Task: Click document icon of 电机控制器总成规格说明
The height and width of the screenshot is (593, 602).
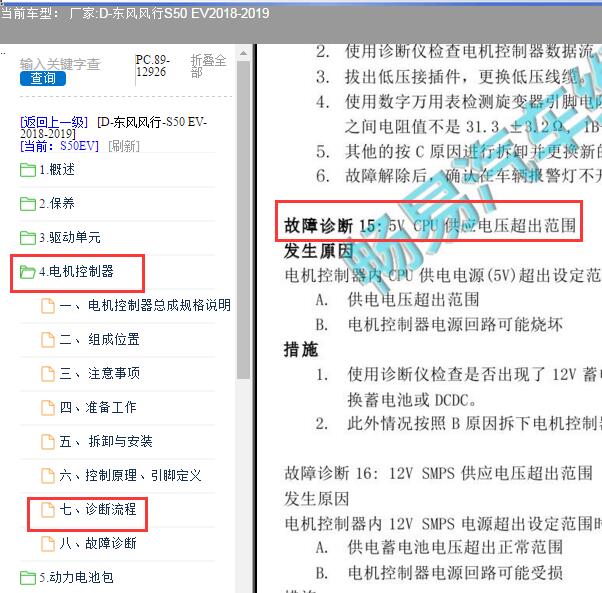Action: click(x=48, y=306)
